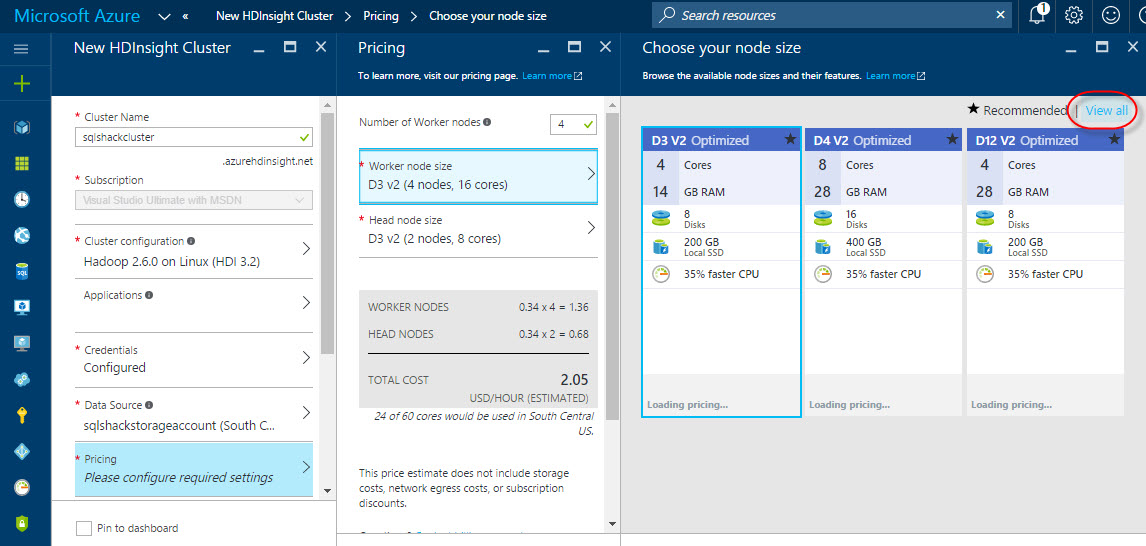Go to New HDInsight Cluster breadcrumb
Screen dimensions: 1146x546
coord(275,16)
